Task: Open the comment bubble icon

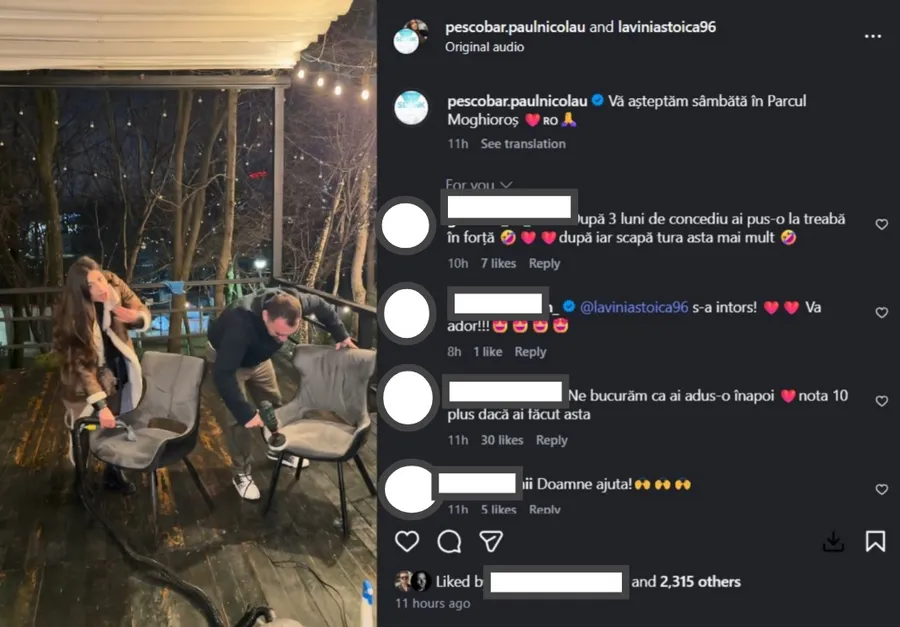Action: point(449,541)
